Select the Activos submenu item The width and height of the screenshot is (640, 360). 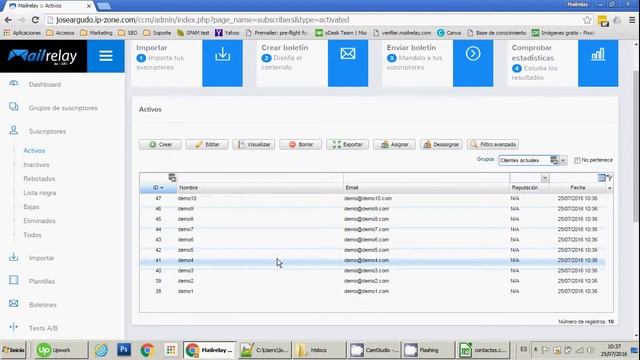pyautogui.click(x=34, y=151)
